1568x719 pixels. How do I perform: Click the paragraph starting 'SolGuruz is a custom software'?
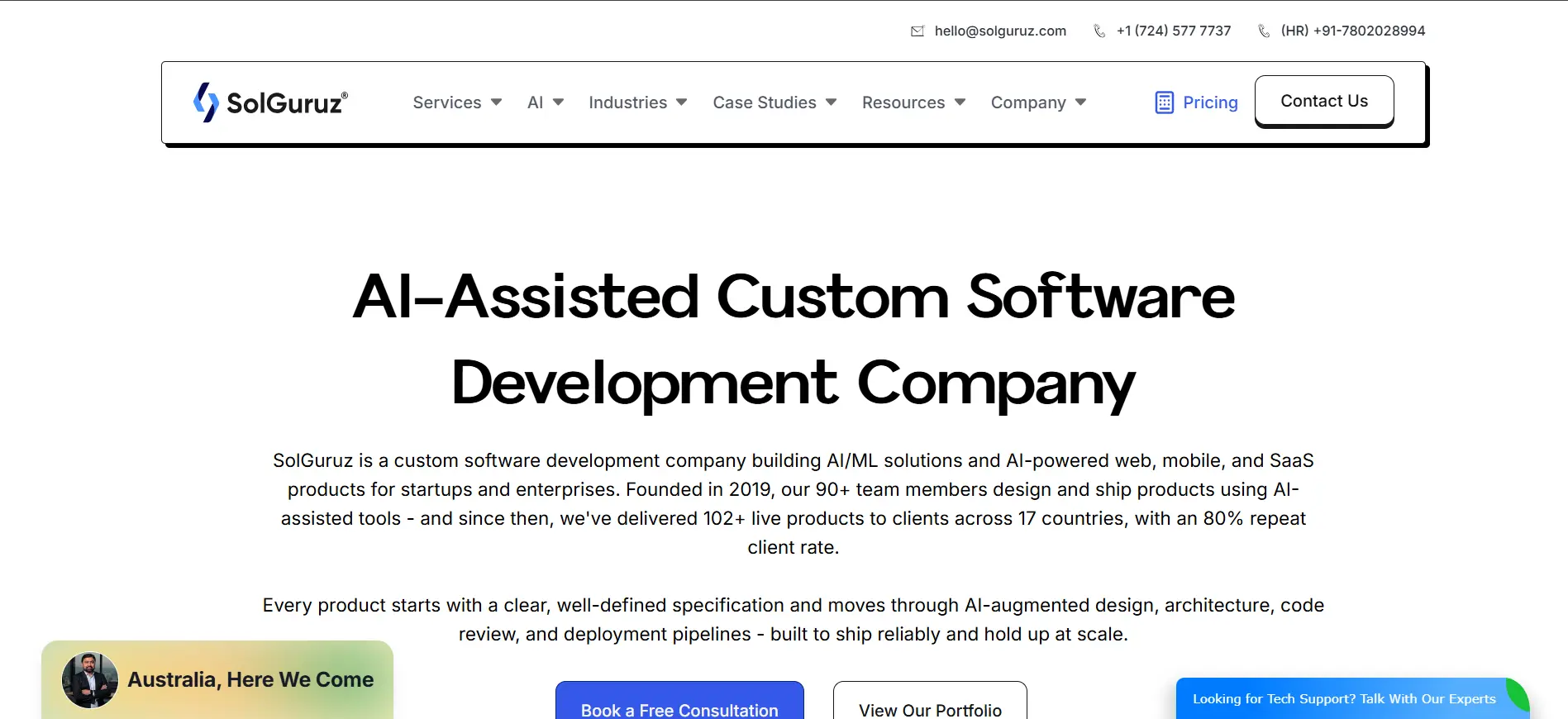(794, 504)
